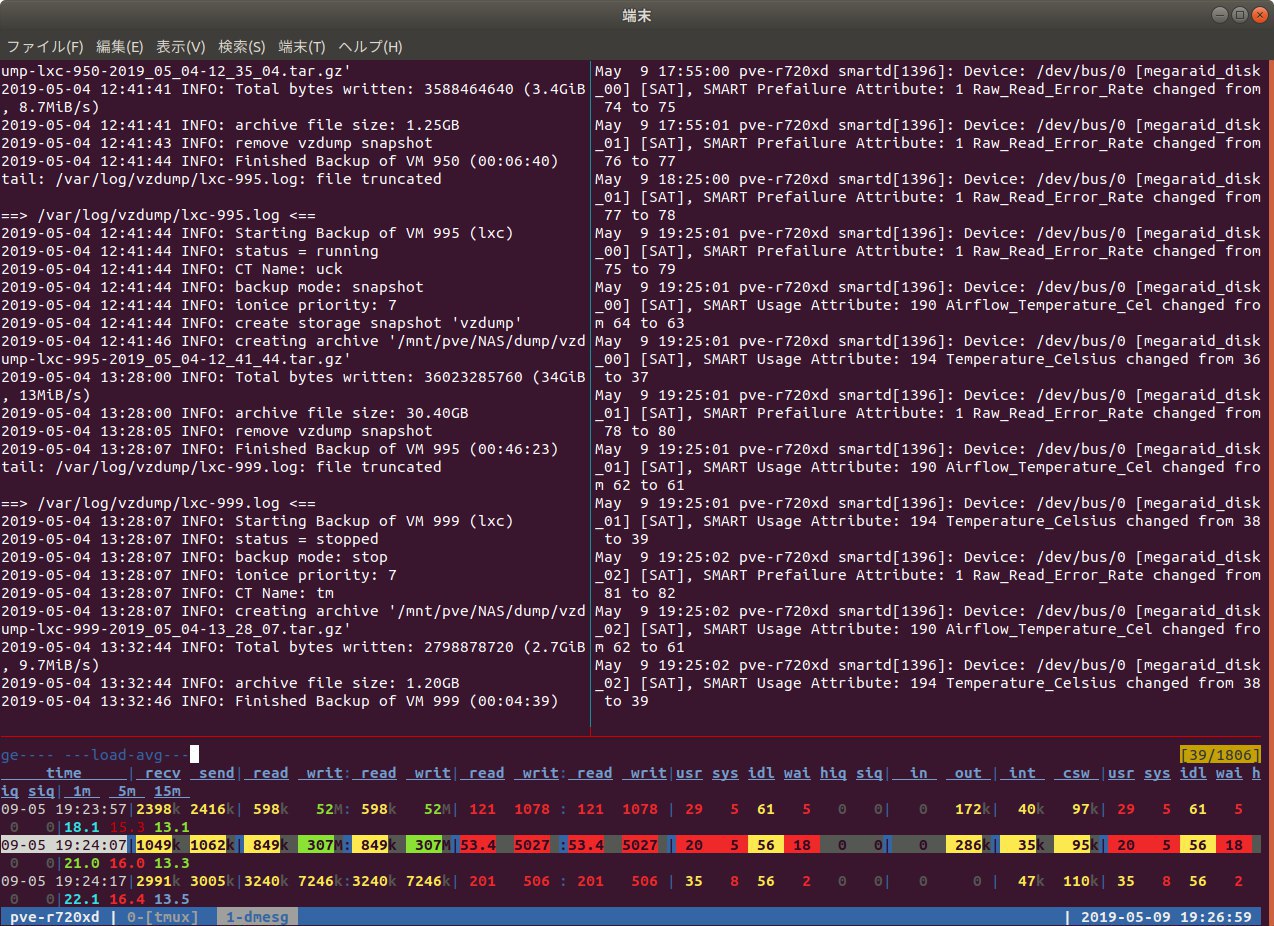Click the 'backup mode: stop' log line

click(x=194, y=557)
